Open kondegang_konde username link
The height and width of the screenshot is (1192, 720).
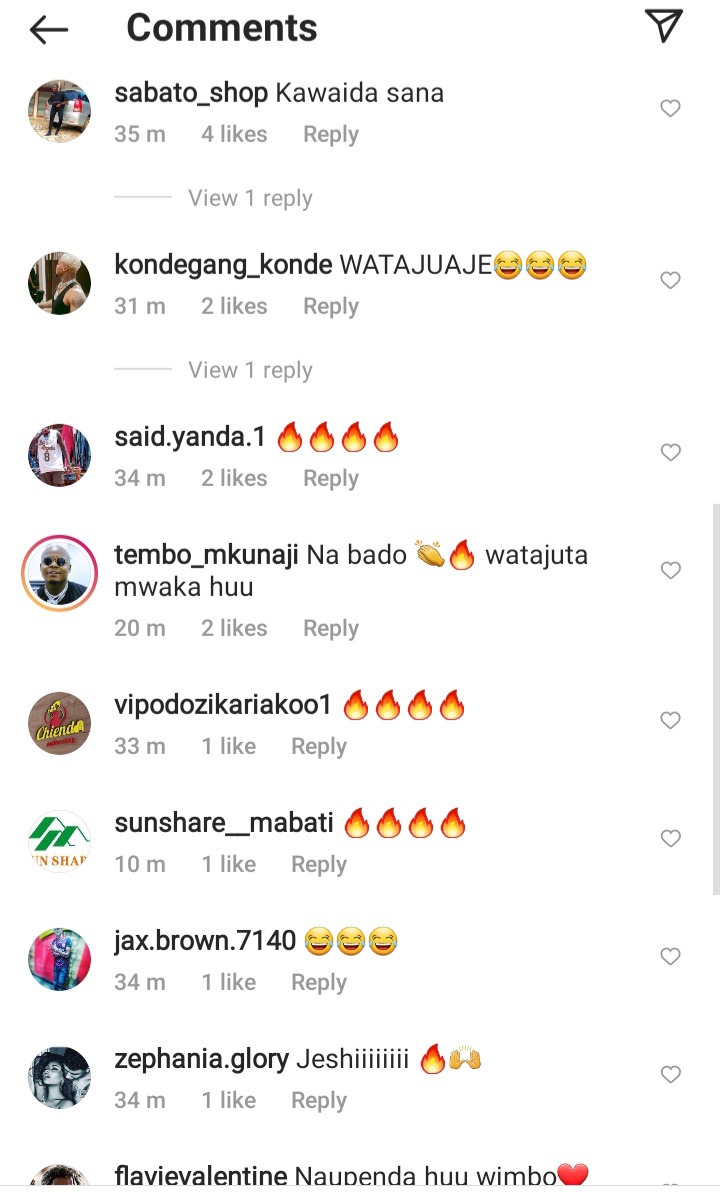223,265
